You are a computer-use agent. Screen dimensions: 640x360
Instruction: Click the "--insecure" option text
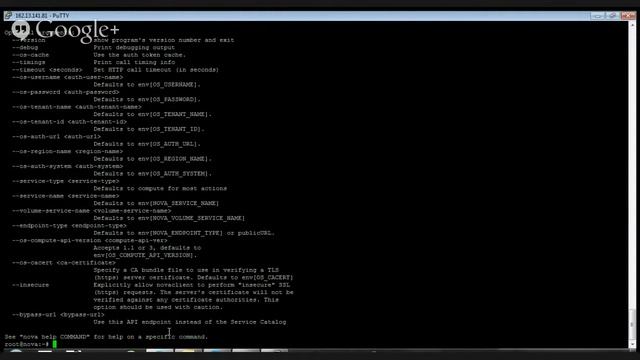(30, 285)
